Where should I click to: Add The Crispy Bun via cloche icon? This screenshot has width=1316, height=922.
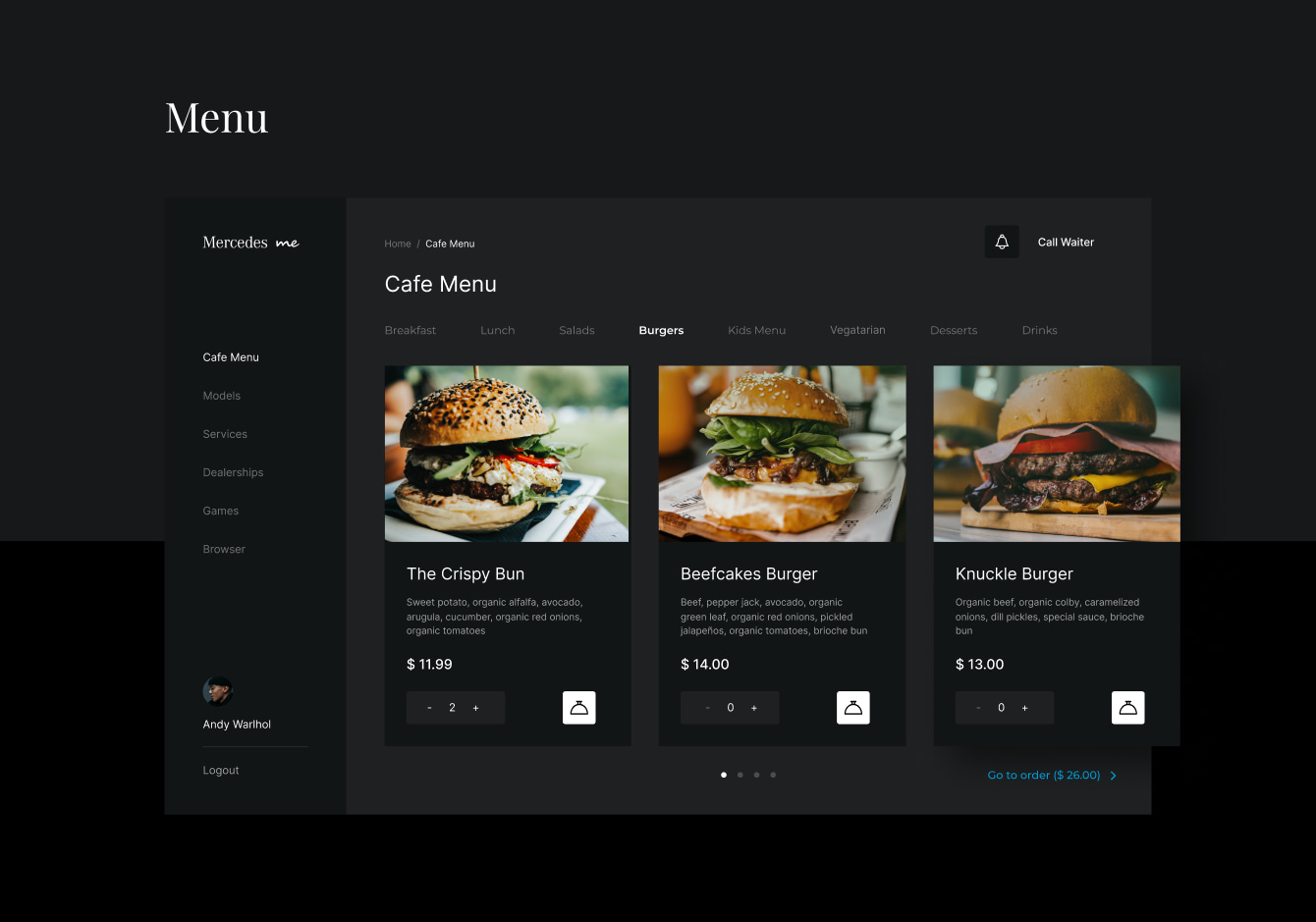click(x=579, y=708)
